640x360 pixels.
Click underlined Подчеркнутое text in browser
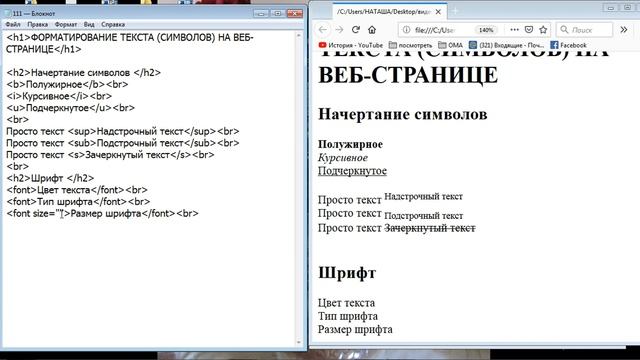(x=352, y=171)
